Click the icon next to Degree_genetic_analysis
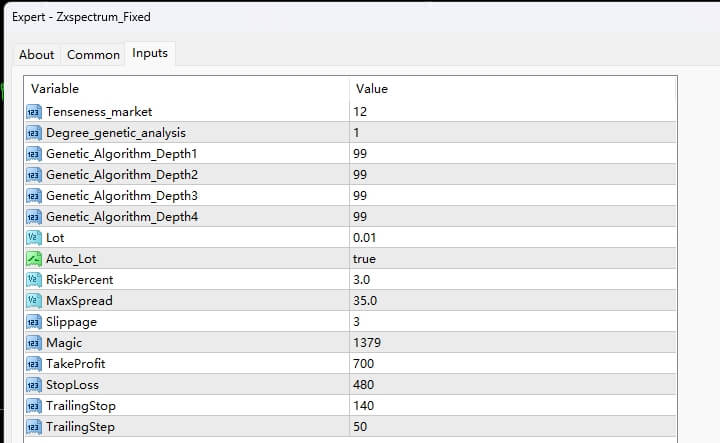Screen dimensions: 720x443 34,132
